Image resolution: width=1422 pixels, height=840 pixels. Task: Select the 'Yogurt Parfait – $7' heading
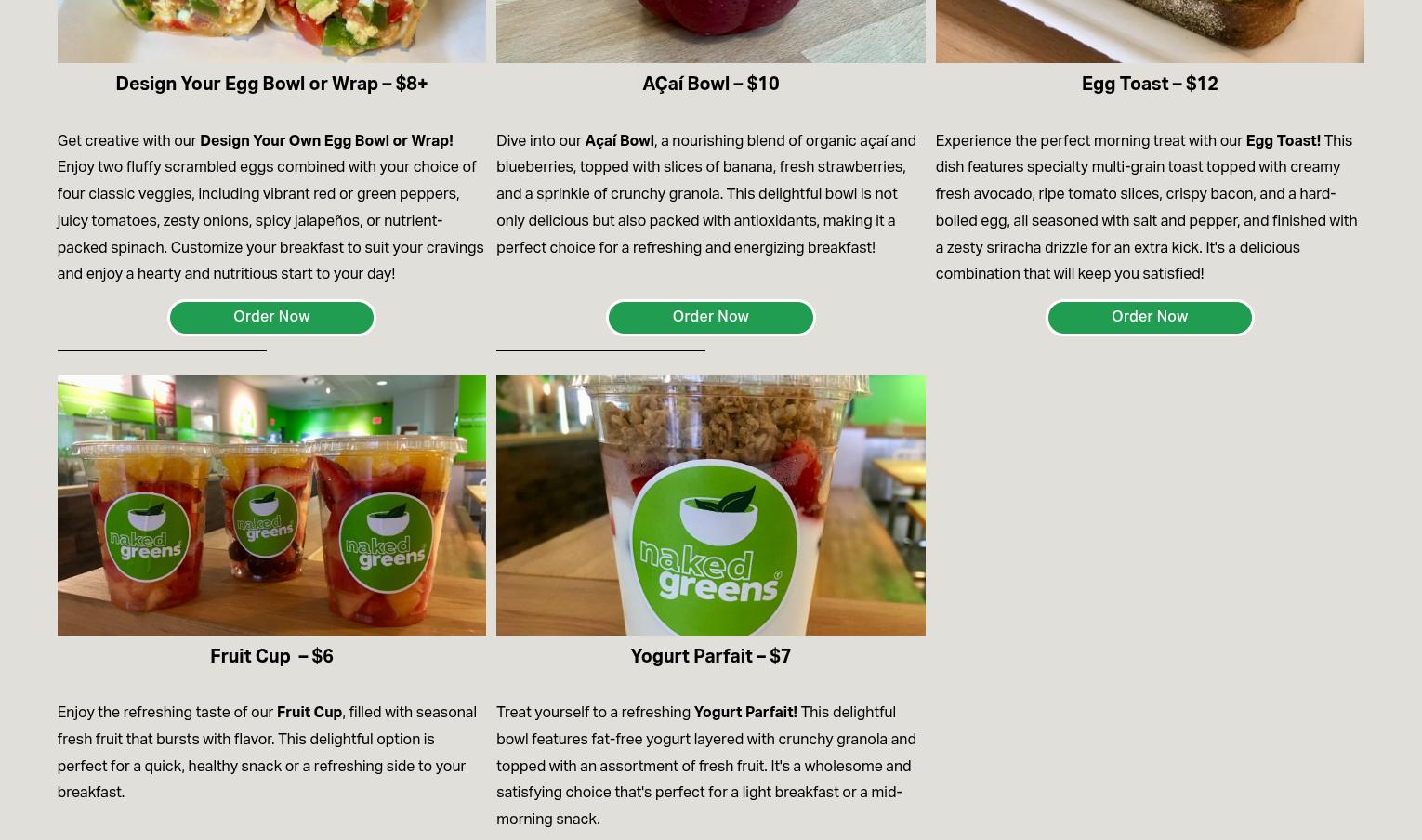710,657
